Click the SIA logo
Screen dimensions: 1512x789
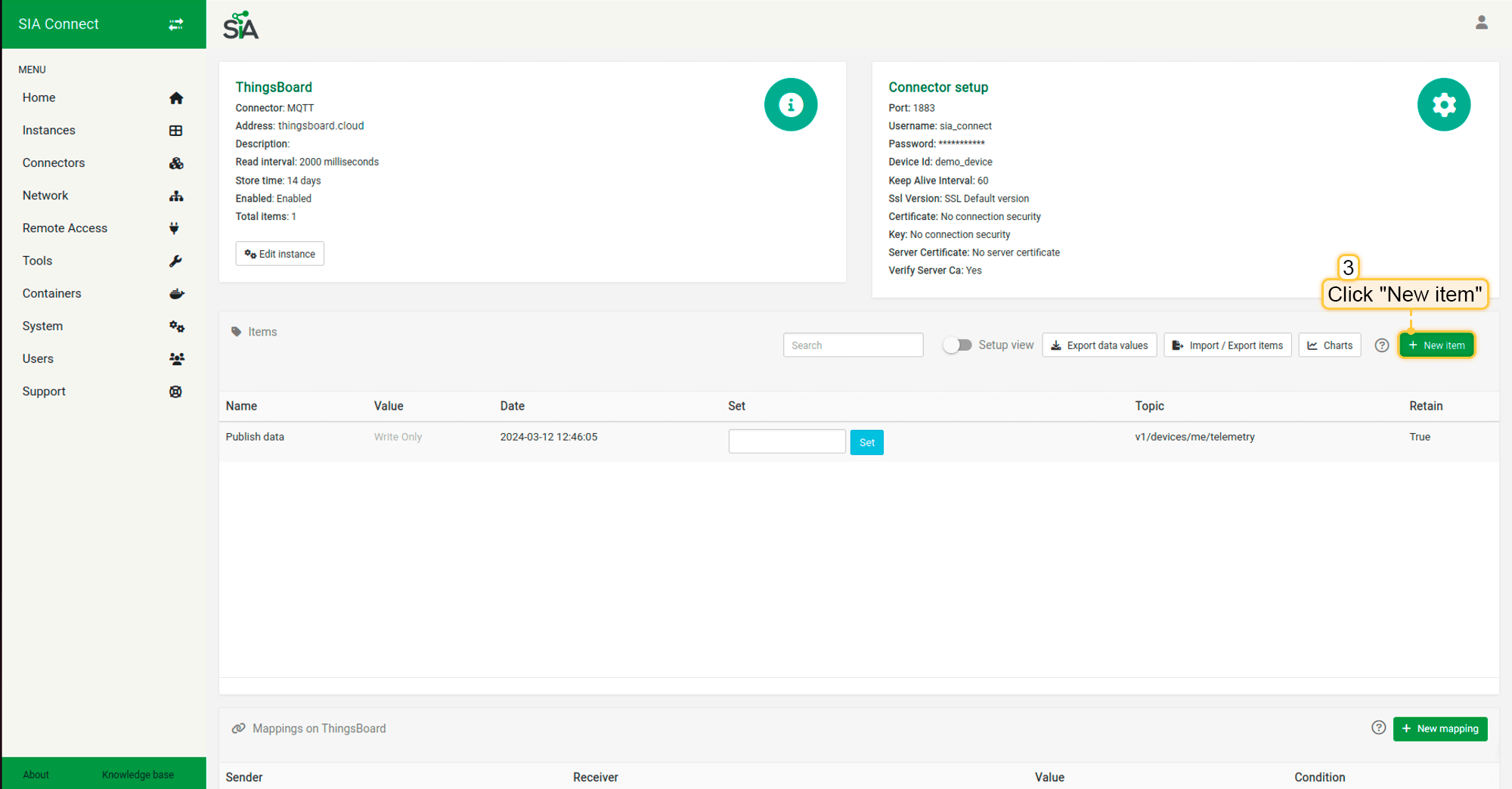point(240,26)
